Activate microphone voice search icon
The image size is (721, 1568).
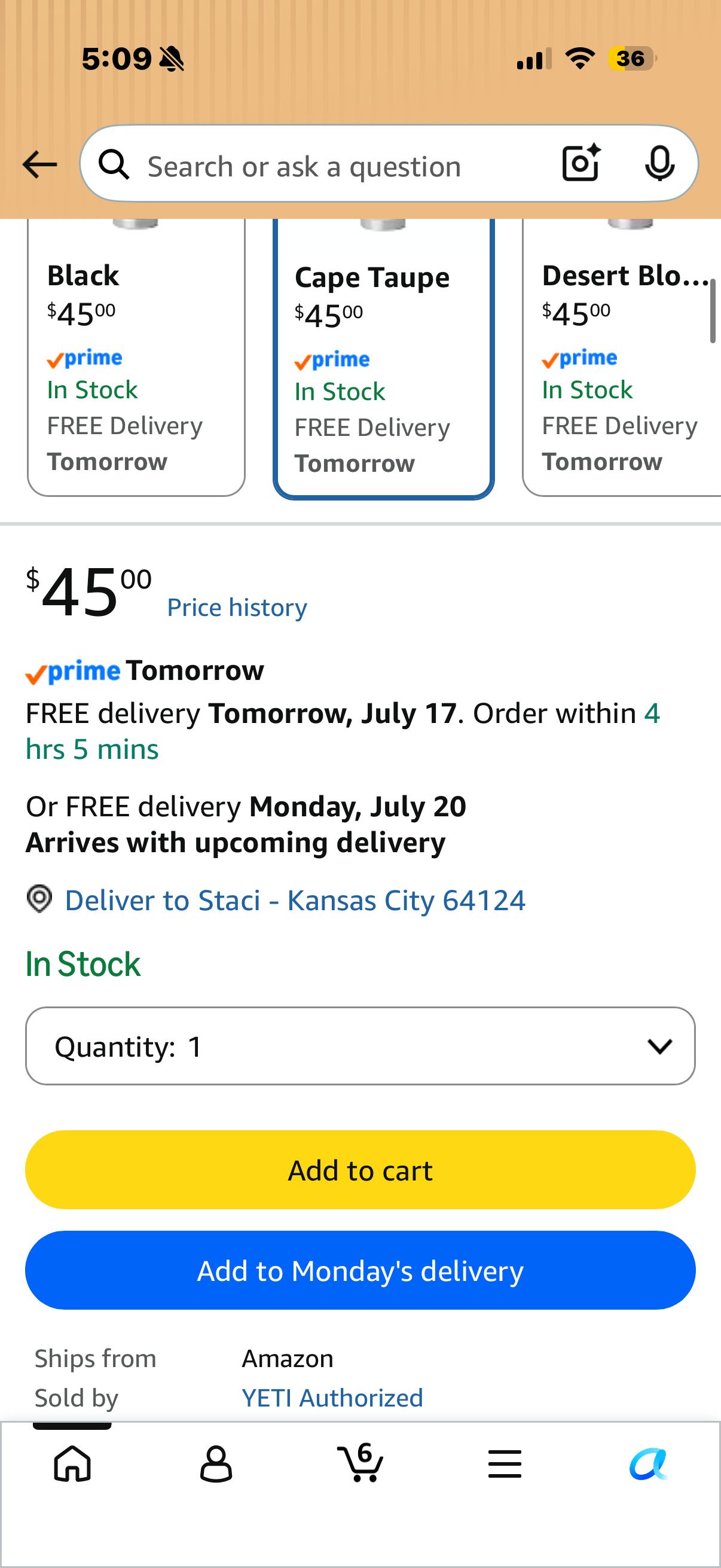click(x=659, y=163)
